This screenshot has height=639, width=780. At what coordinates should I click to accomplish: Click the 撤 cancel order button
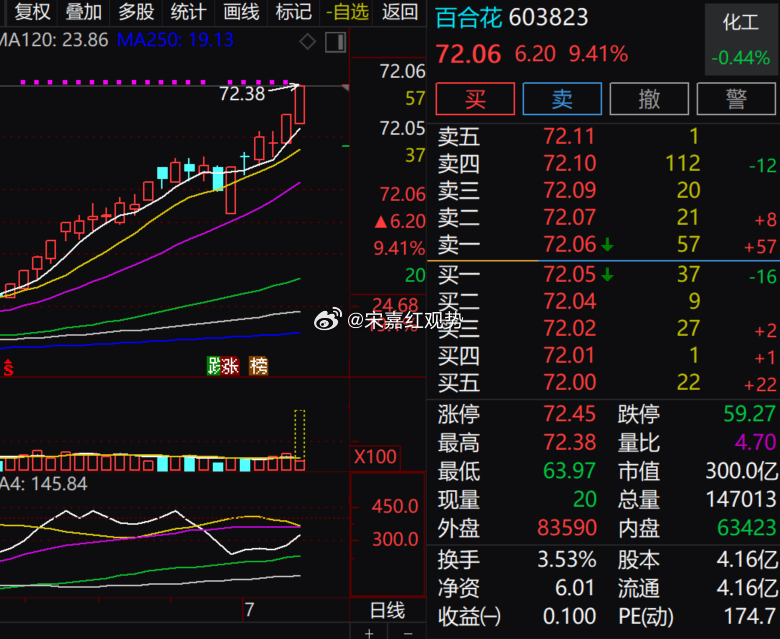point(649,99)
